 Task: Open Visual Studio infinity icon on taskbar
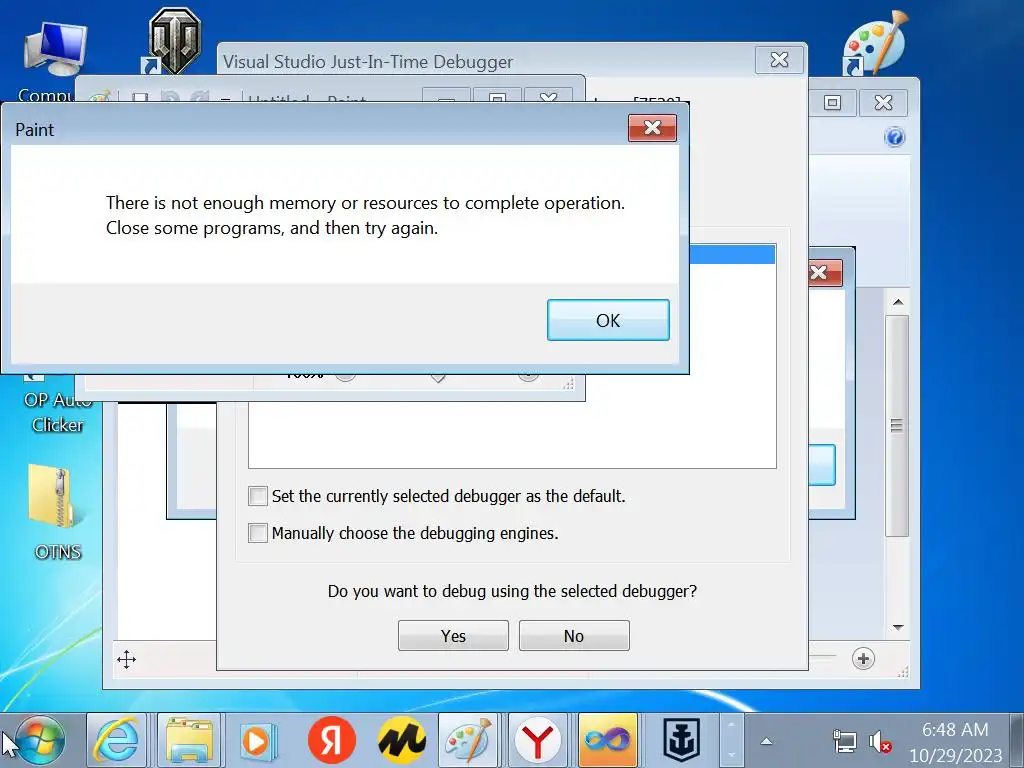[x=607, y=741]
